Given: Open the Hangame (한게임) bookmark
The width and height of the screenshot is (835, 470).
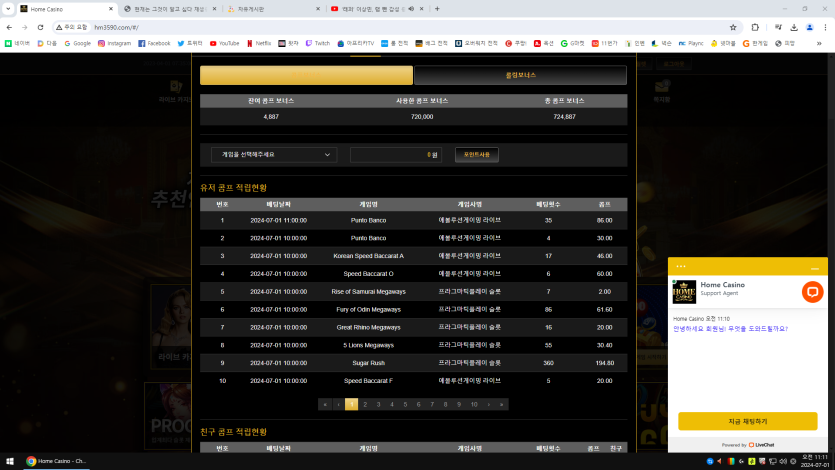Looking at the screenshot, I should (755, 43).
